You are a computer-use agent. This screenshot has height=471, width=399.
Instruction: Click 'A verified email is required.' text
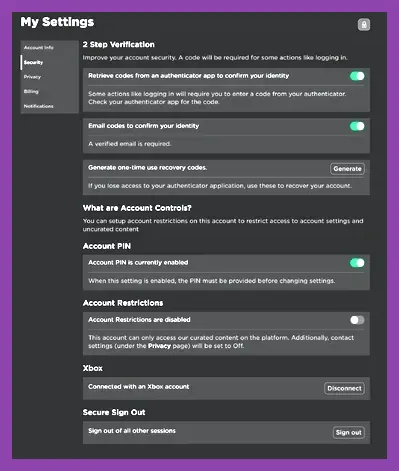tap(130, 144)
